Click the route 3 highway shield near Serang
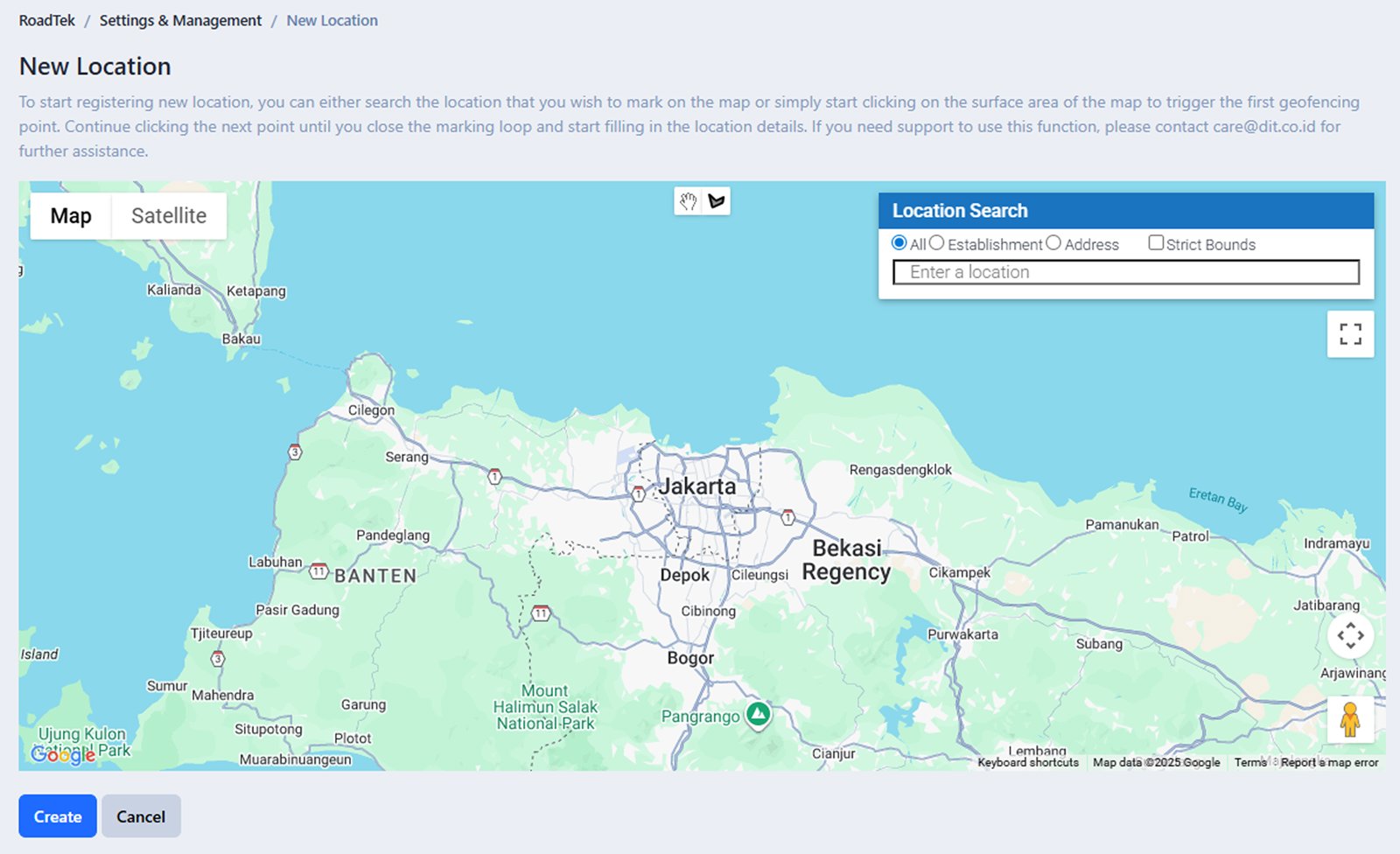1400x854 pixels. click(x=296, y=452)
